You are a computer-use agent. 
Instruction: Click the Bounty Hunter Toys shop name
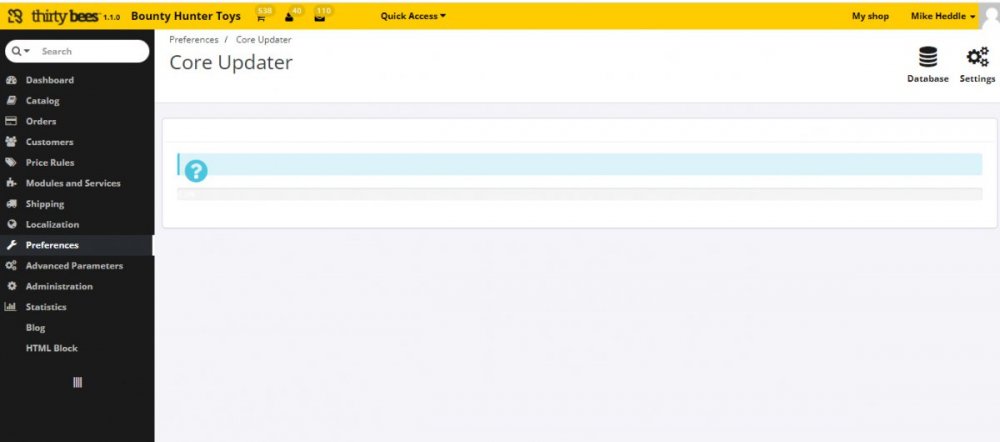186,16
